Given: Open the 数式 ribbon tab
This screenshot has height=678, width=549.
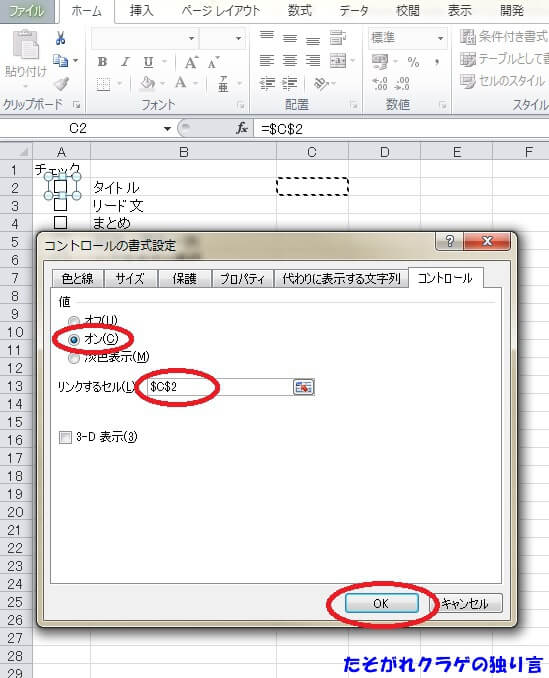Looking at the screenshot, I should (x=300, y=10).
